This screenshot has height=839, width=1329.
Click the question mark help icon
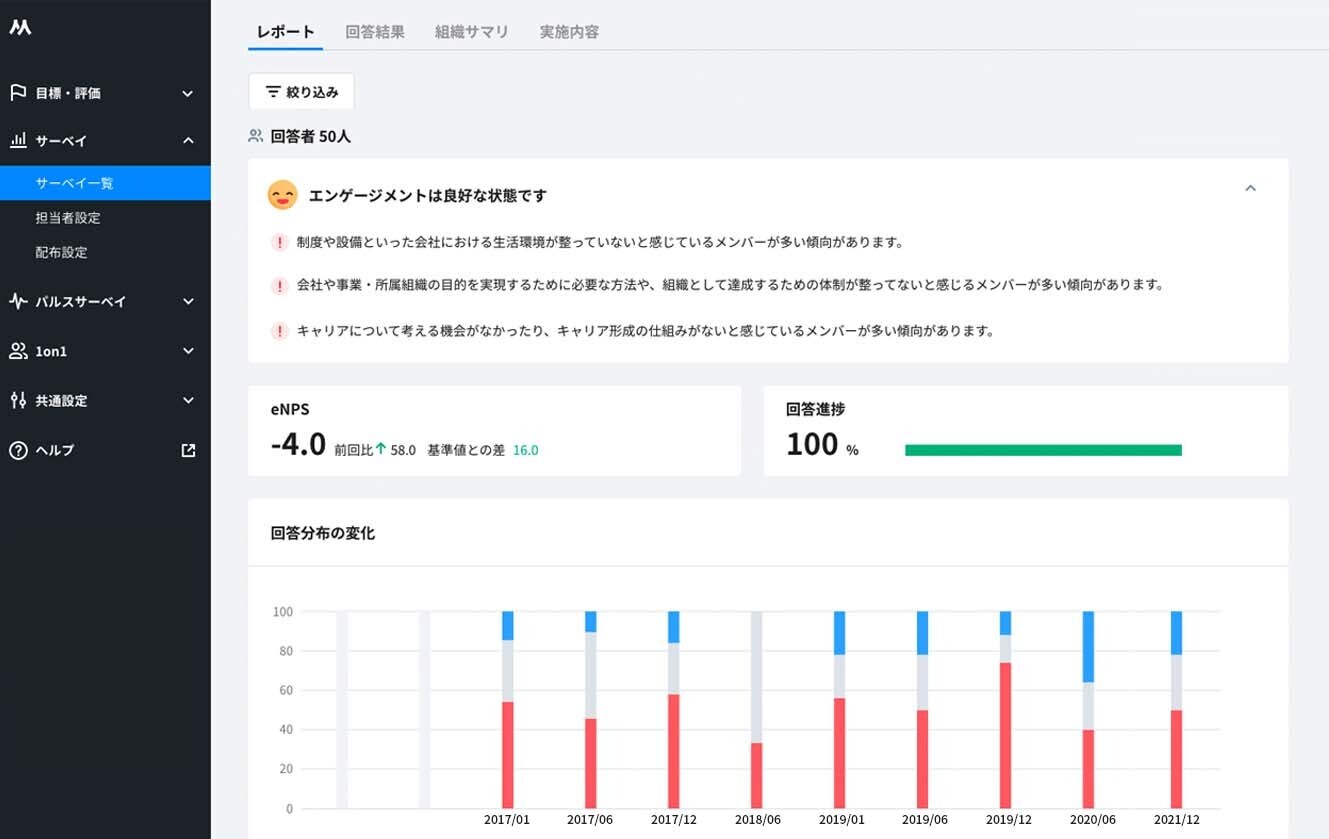(18, 450)
